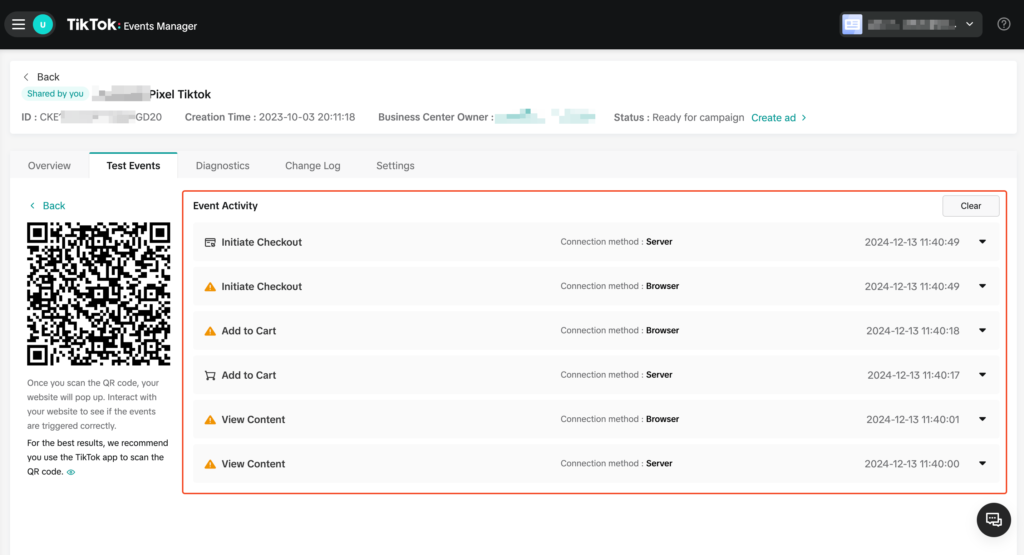The width and height of the screenshot is (1024, 555).
Task: Go to the Settings tab
Action: tap(395, 165)
